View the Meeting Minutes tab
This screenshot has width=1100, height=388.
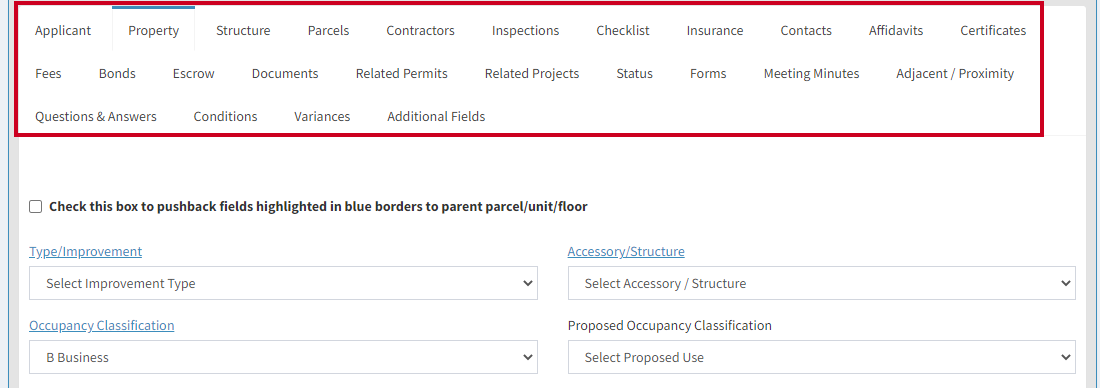pos(811,74)
